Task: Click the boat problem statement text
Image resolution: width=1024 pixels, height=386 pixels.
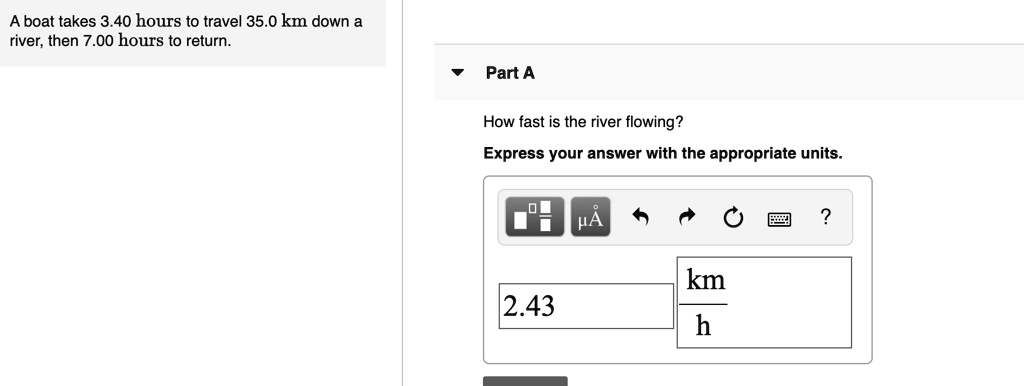Action: click(x=186, y=31)
